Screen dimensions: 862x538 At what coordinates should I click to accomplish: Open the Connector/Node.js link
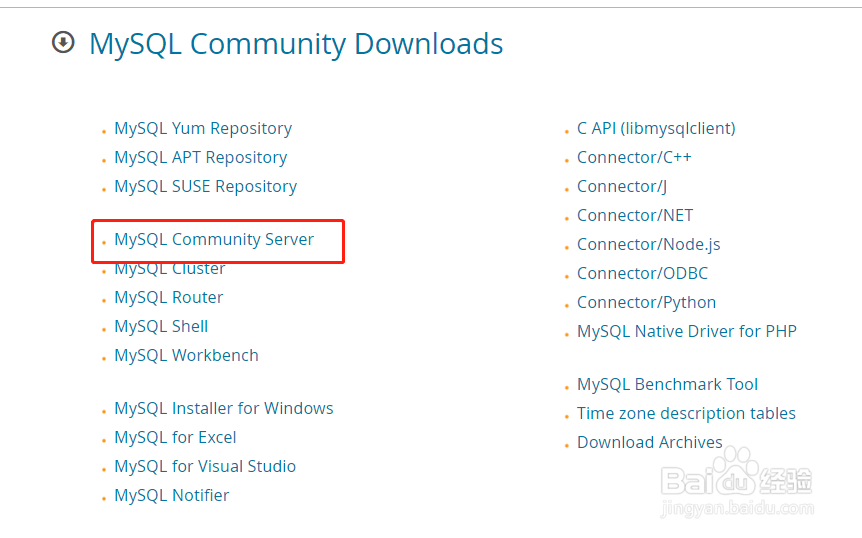coord(649,245)
